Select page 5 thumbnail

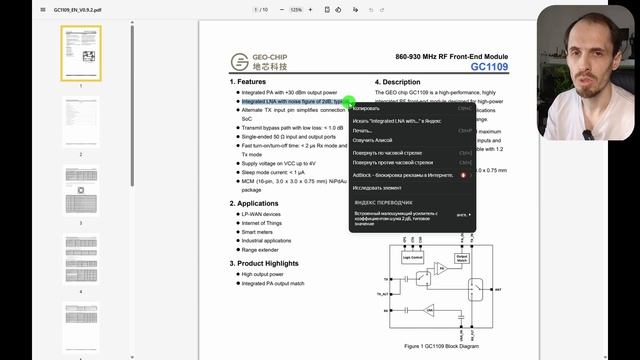click(81, 327)
